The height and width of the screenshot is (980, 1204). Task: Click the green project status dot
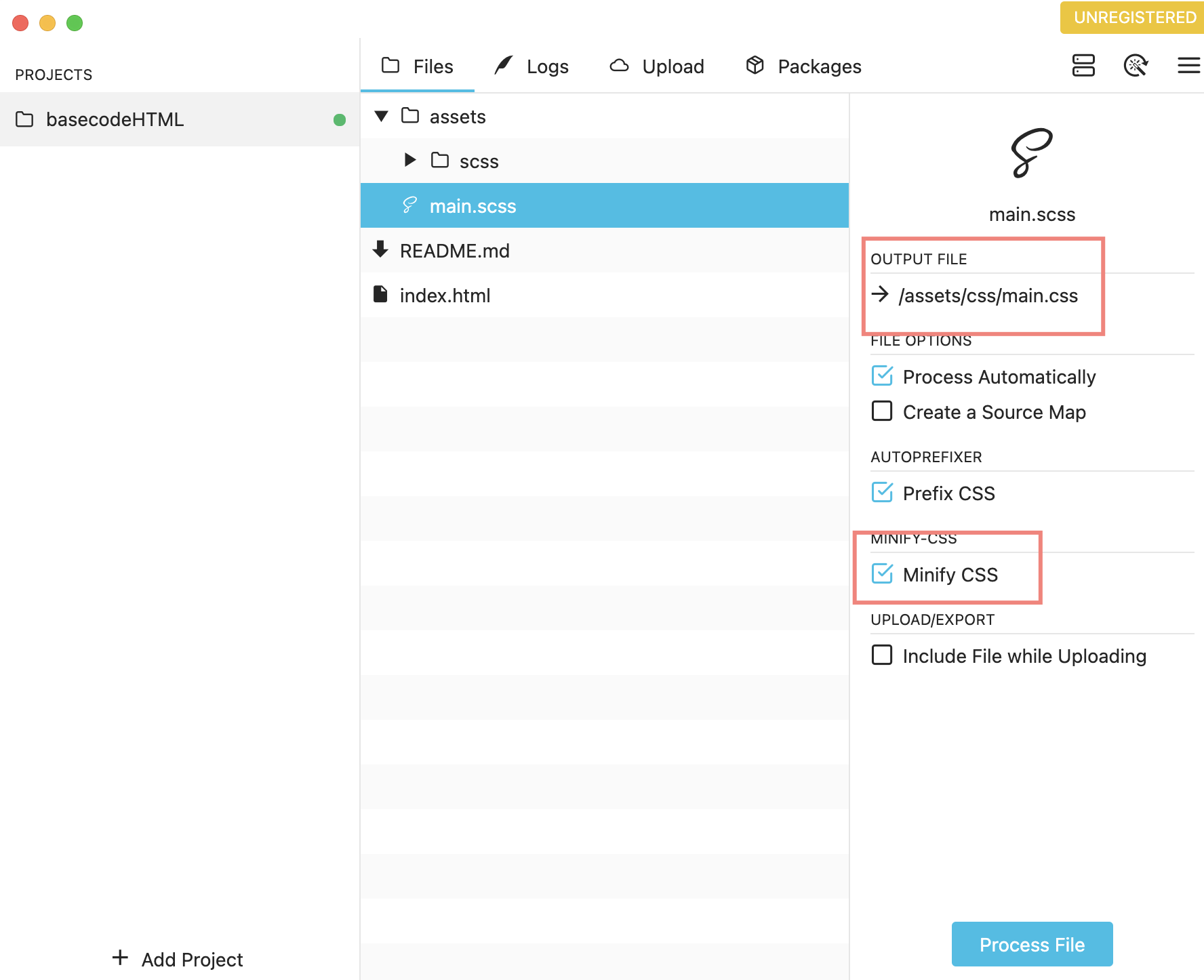(340, 120)
